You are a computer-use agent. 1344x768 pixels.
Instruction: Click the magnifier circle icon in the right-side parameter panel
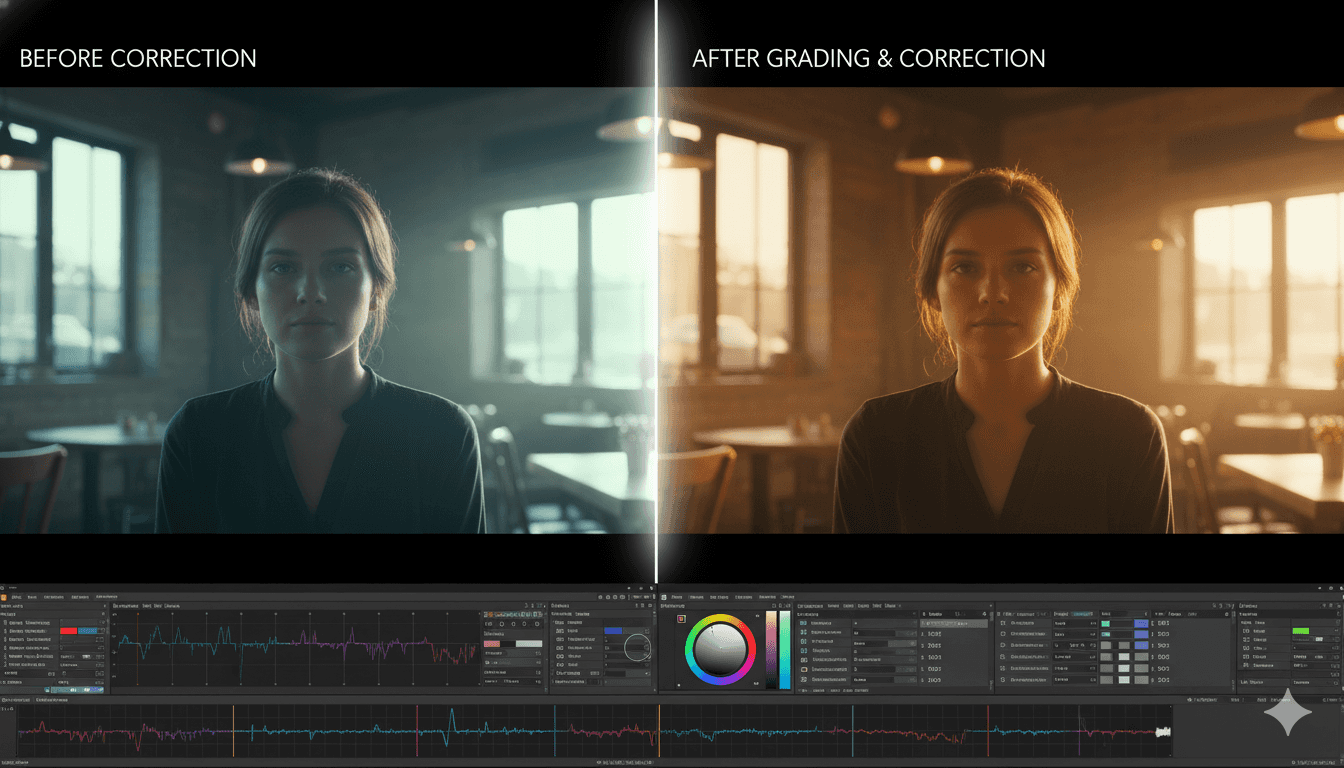tap(637, 647)
